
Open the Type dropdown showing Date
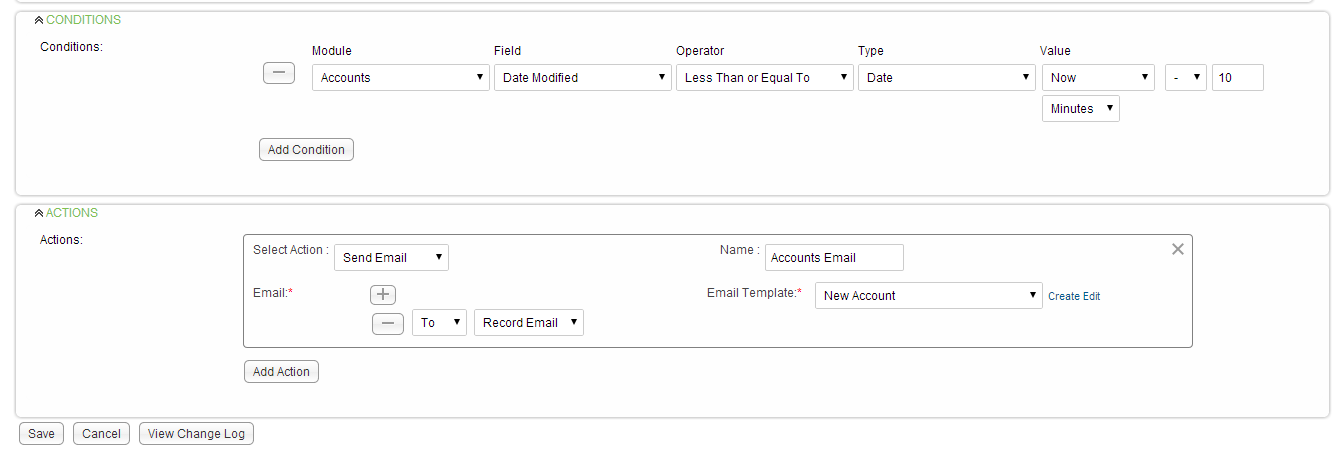click(947, 78)
